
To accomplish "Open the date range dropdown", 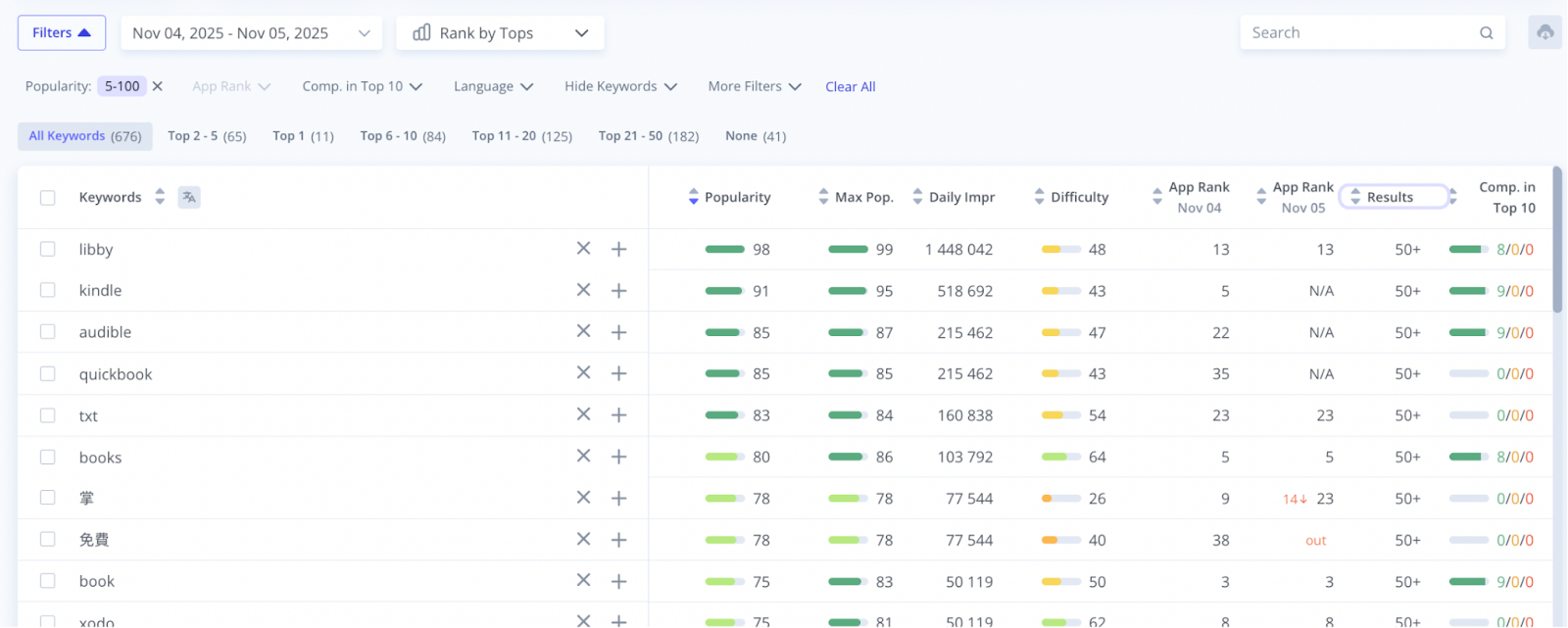I will pos(252,32).
